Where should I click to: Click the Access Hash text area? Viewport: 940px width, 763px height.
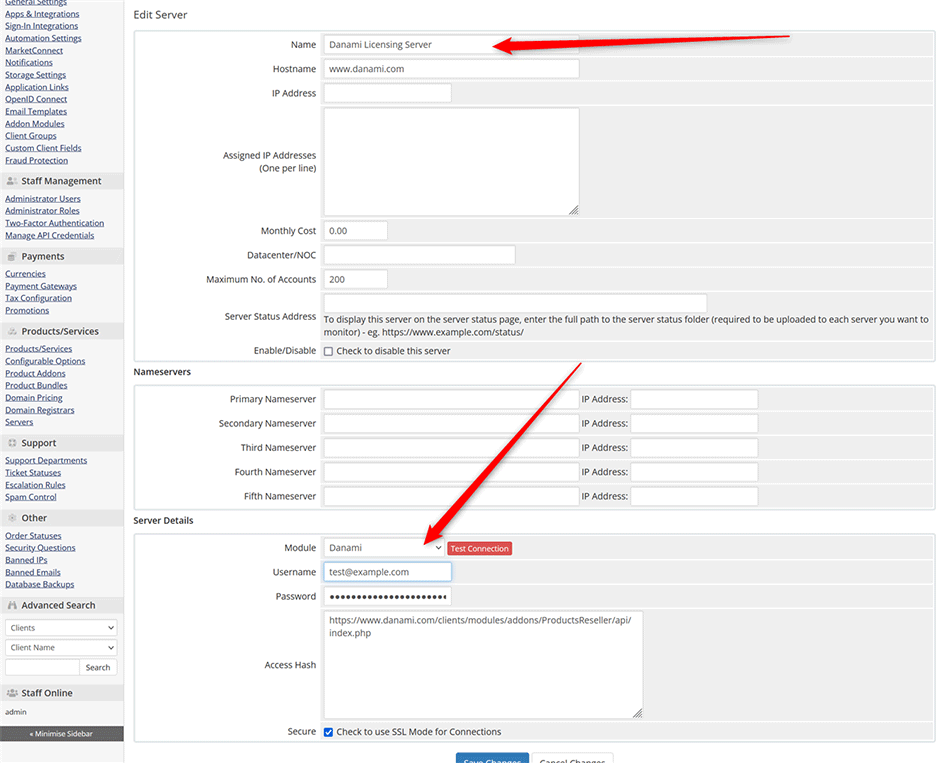(483, 665)
